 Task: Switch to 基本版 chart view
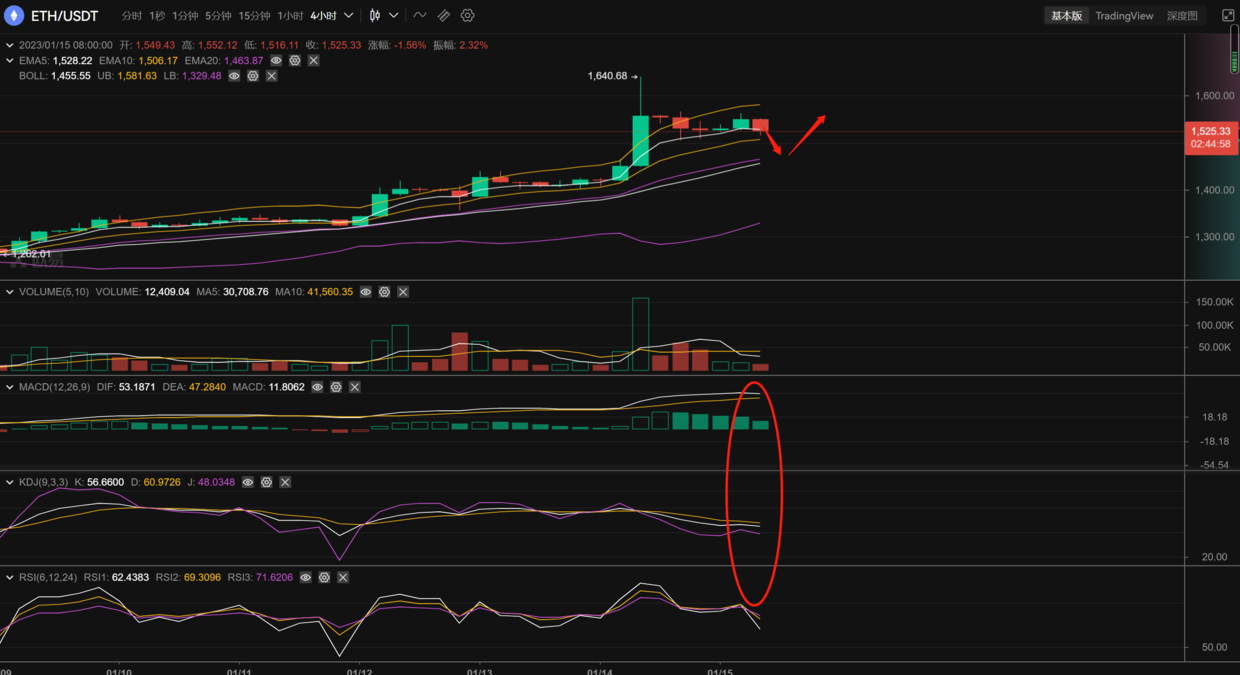1066,16
